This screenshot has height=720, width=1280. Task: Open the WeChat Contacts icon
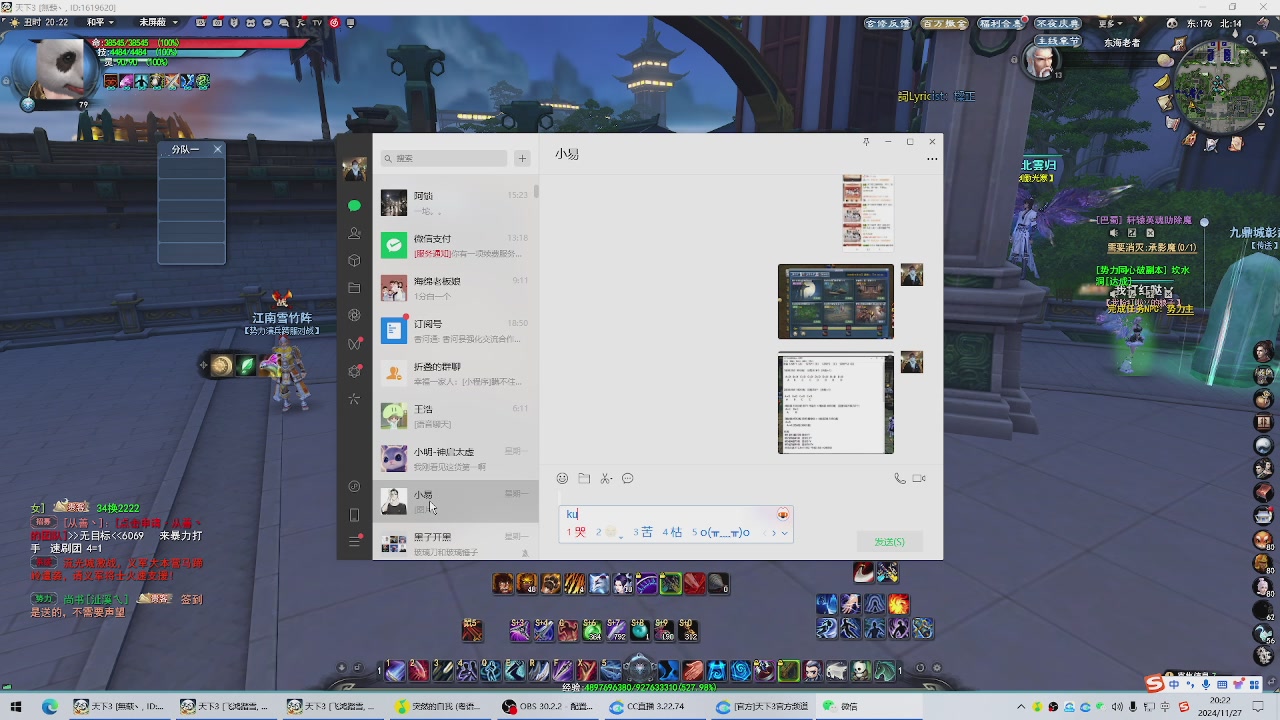pyautogui.click(x=354, y=233)
